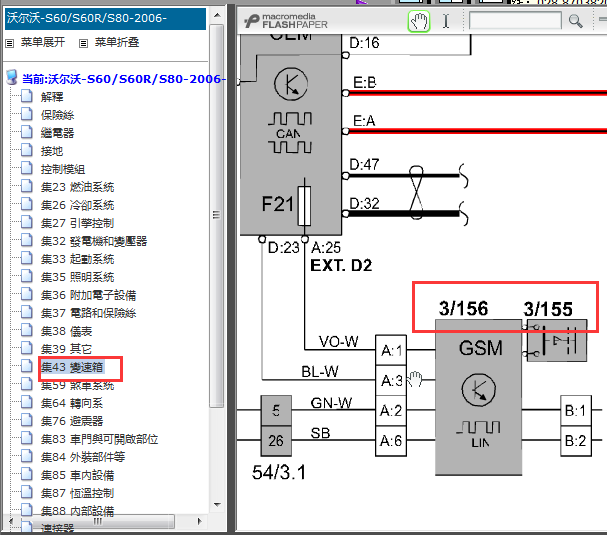Open the 繼電器 tree item
This screenshot has width=607, height=535.
point(57,133)
